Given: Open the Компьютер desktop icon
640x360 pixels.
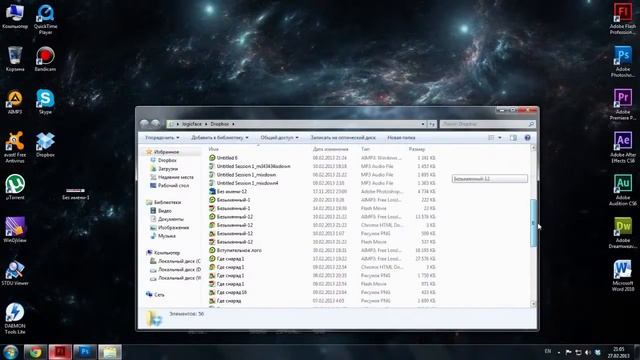Looking at the screenshot, I should [x=15, y=17].
